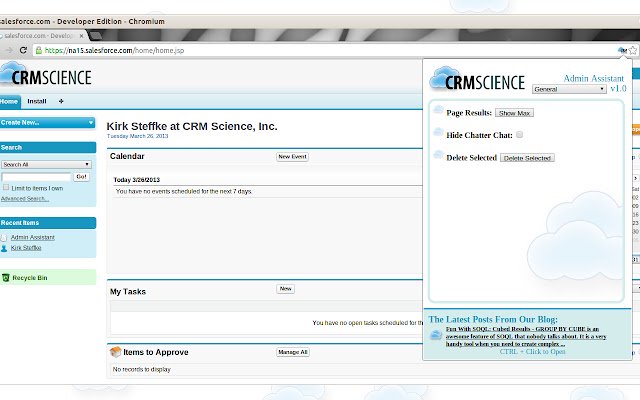Reload the page with refresh icon
640x400 pixels.
click(23, 50)
